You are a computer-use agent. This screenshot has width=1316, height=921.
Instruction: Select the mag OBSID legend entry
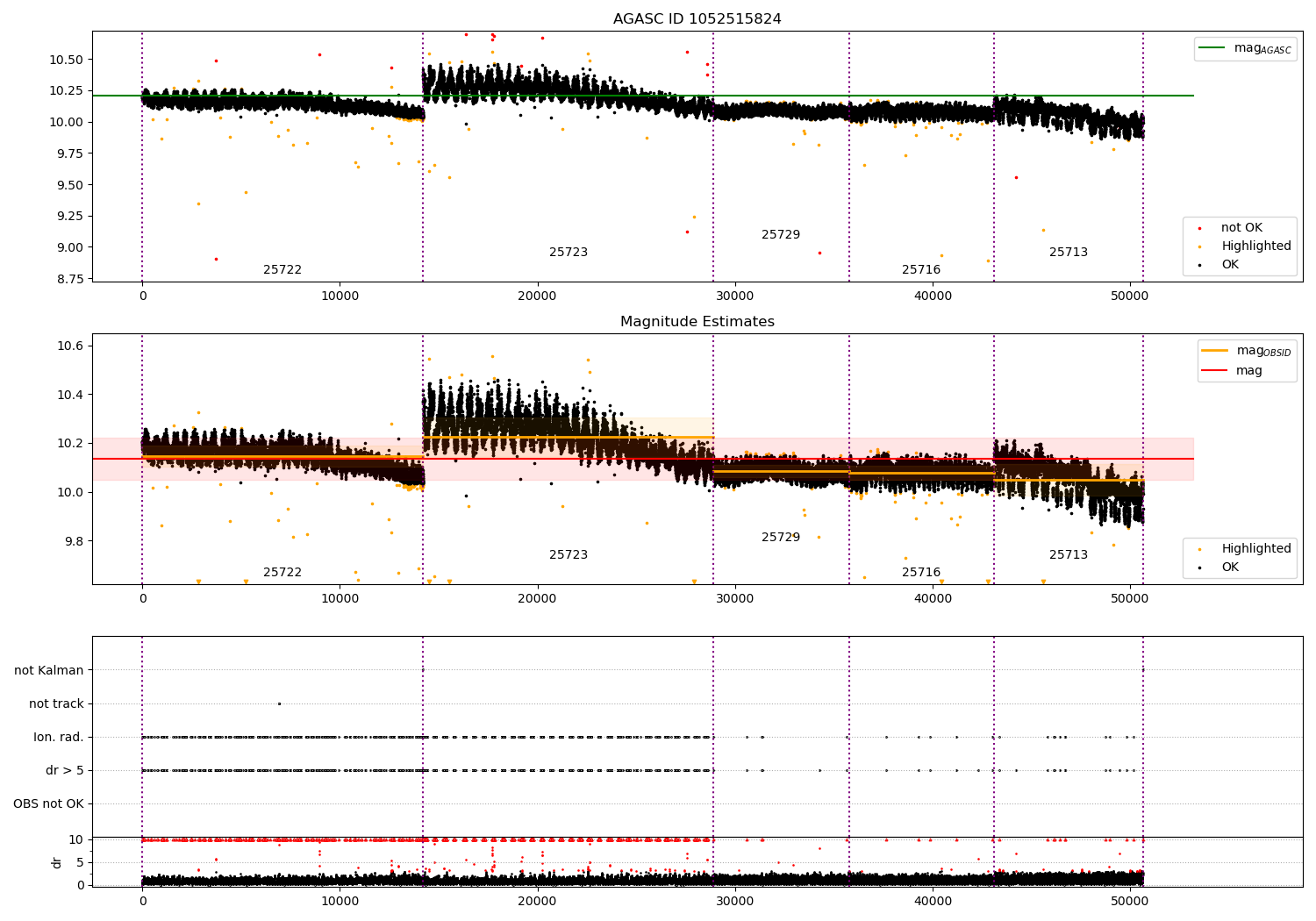click(x=1248, y=351)
